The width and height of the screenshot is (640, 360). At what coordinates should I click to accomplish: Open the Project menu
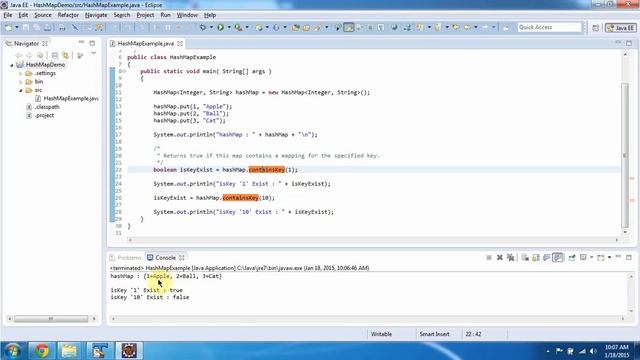coord(145,15)
